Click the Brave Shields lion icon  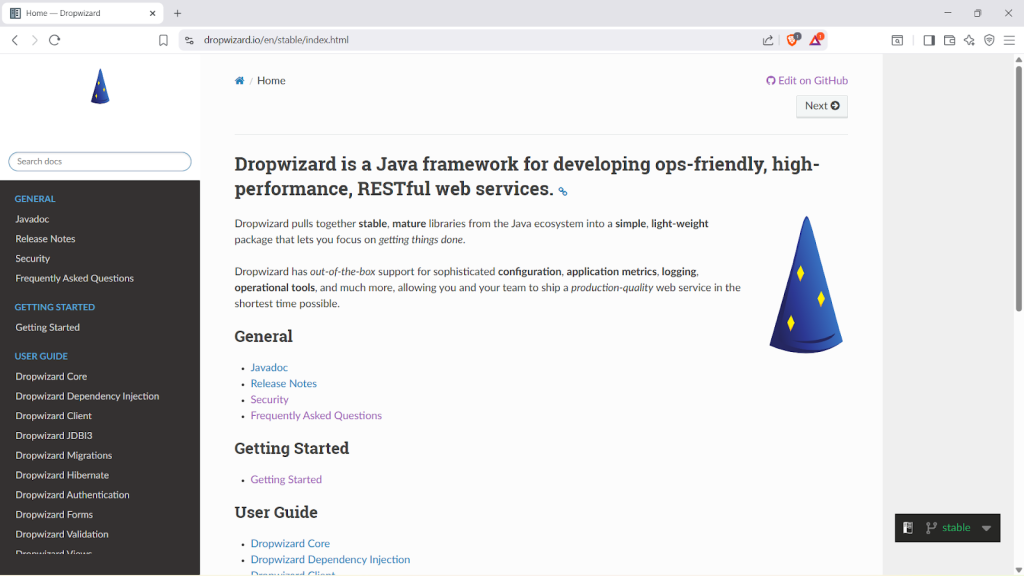tap(793, 40)
